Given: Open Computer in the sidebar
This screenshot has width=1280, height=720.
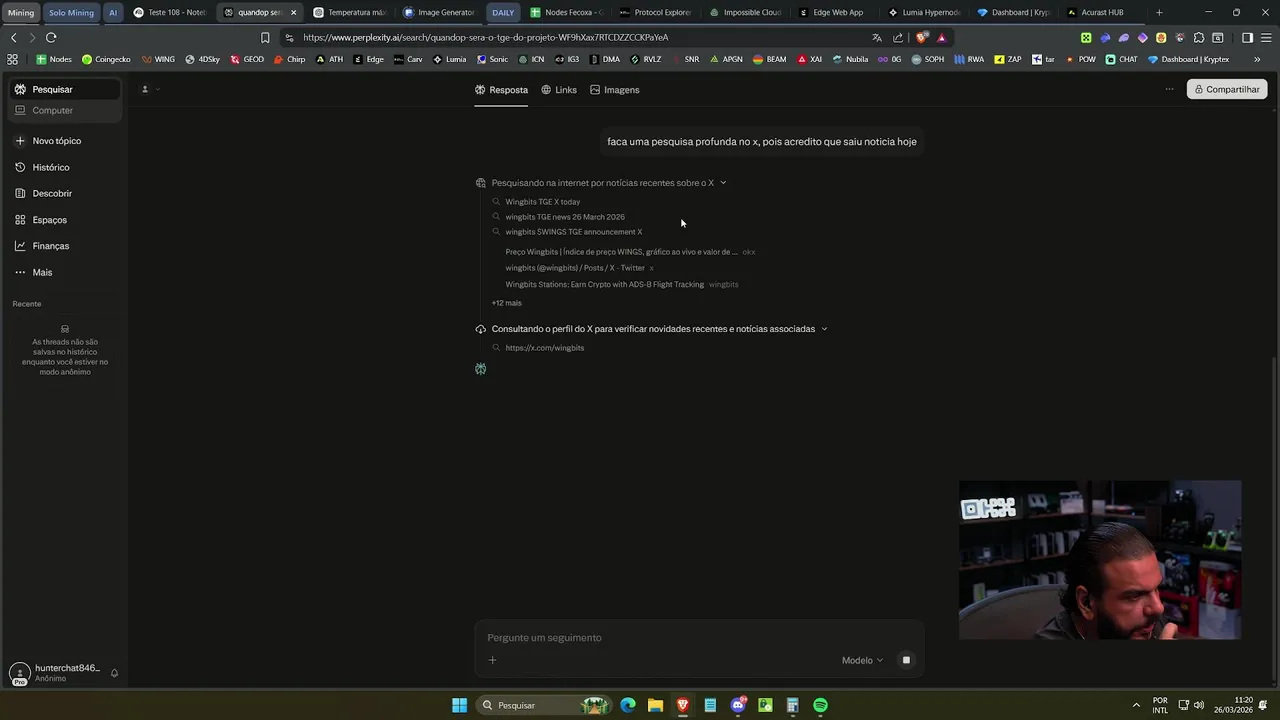Looking at the screenshot, I should [65, 110].
